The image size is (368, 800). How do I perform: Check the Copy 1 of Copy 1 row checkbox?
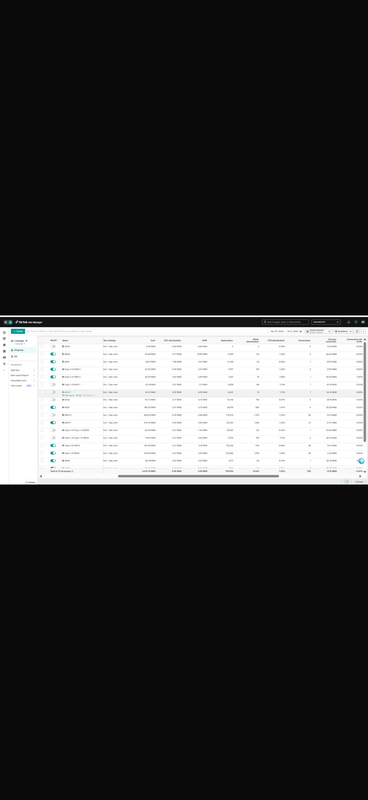click(42, 438)
